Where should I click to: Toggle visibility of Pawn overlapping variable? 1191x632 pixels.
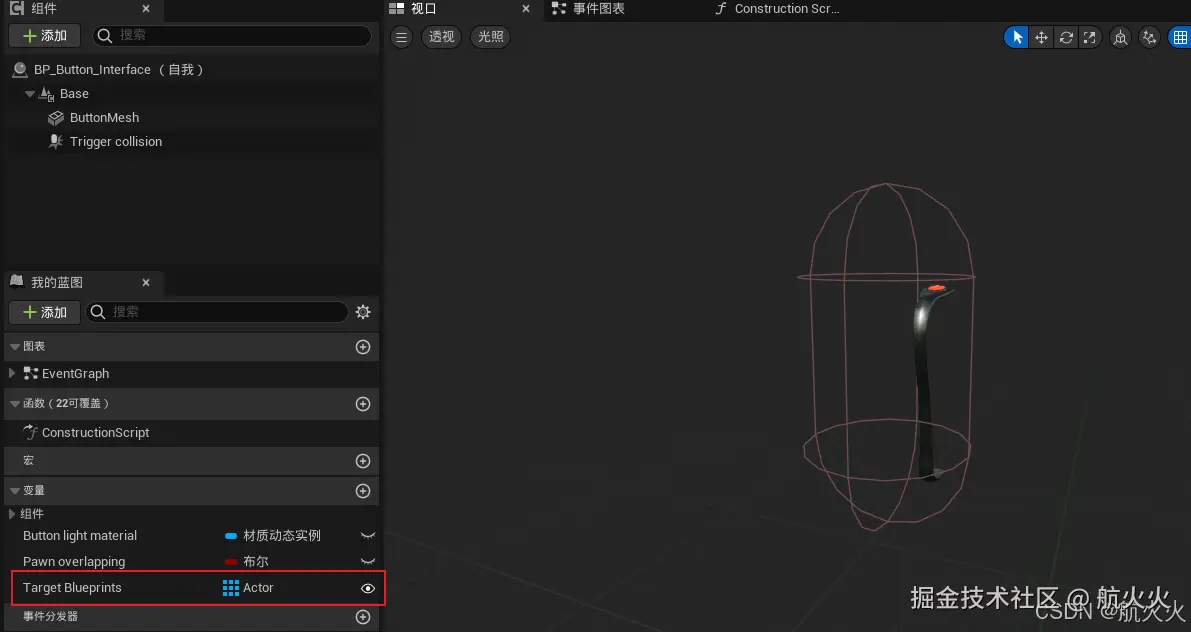[x=366, y=561]
